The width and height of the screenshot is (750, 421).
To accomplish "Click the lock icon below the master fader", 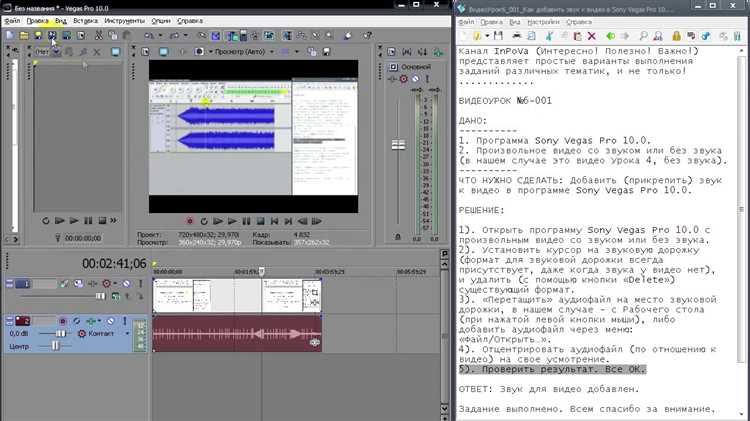I will coord(397,237).
